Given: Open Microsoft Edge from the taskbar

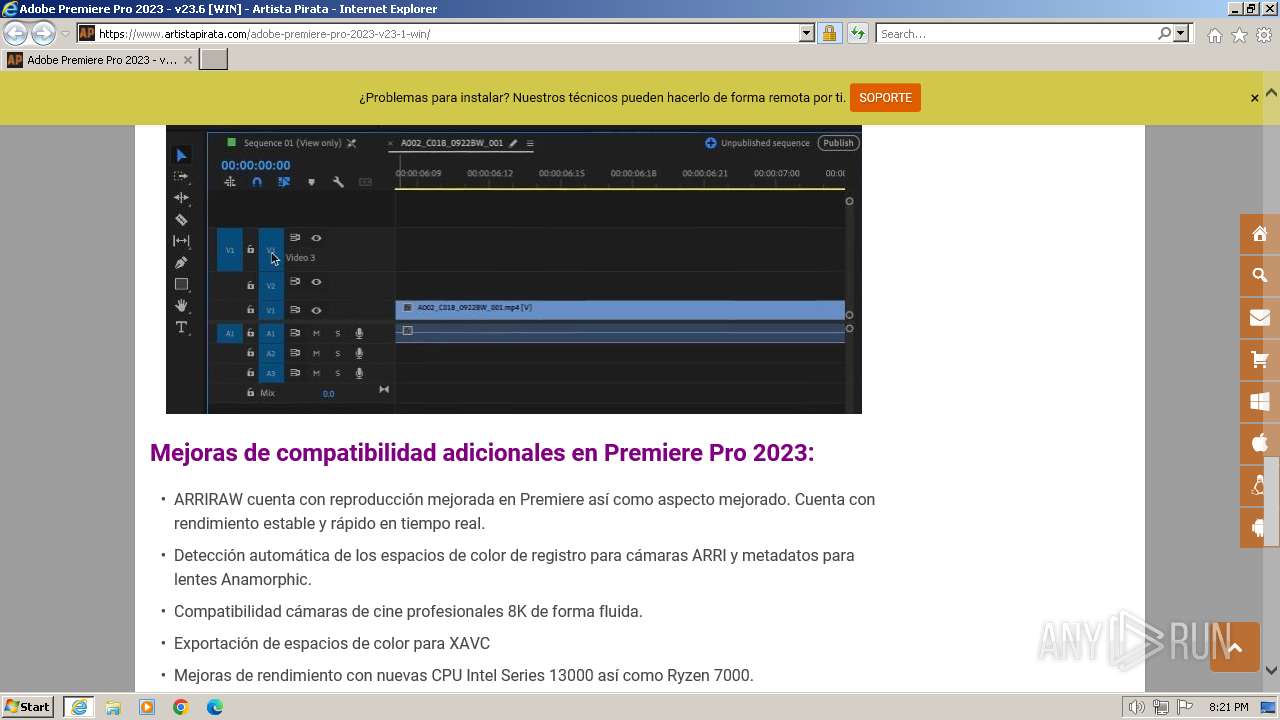Looking at the screenshot, I should pyautogui.click(x=214, y=707).
